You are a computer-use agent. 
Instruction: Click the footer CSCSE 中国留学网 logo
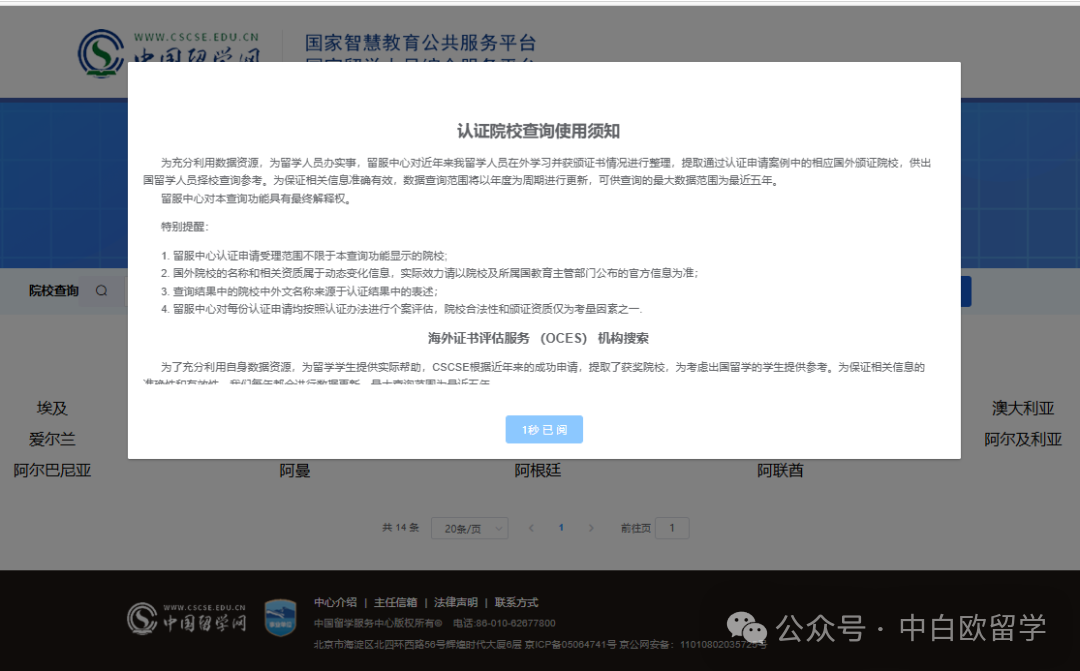tap(187, 618)
